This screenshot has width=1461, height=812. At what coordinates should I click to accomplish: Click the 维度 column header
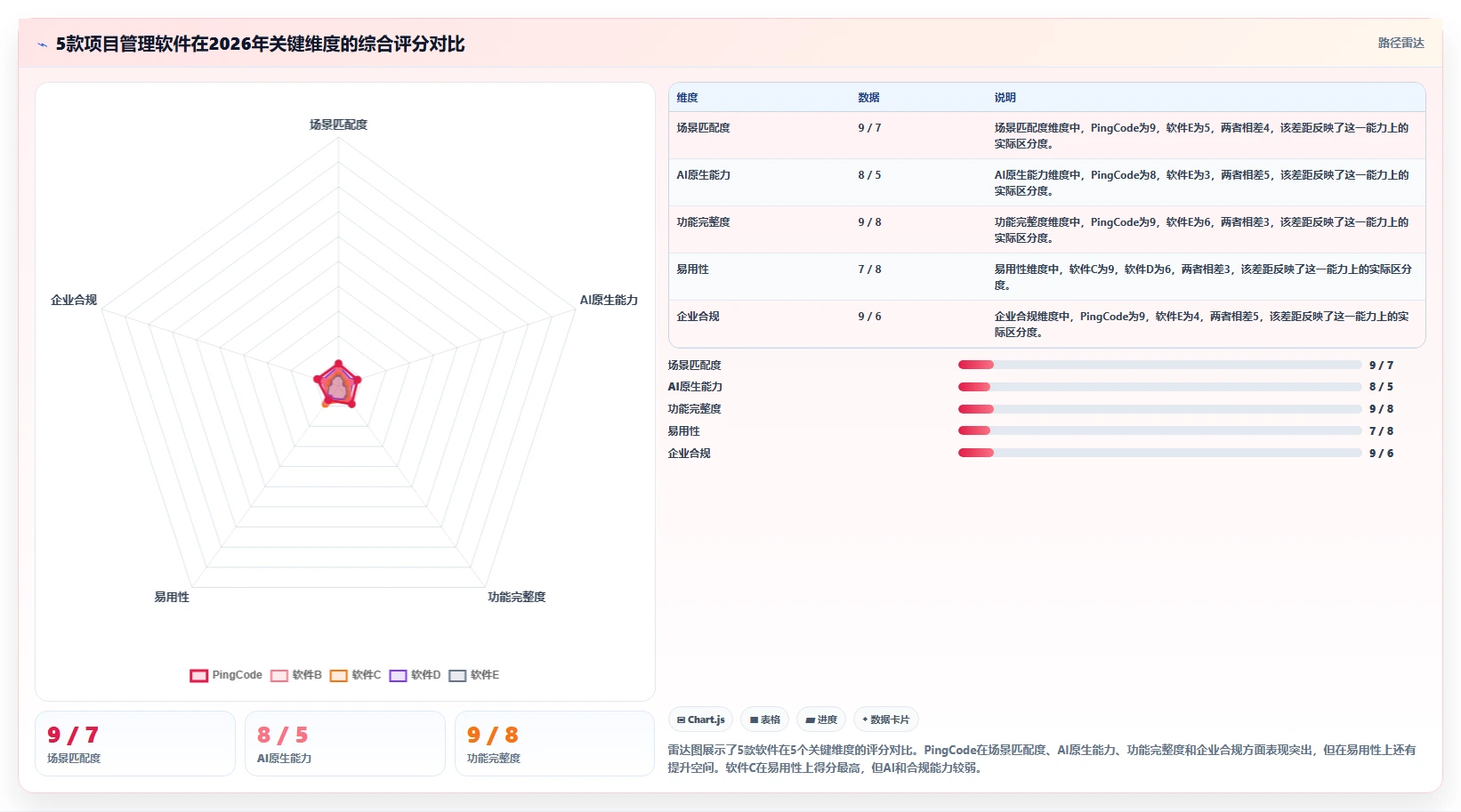click(687, 98)
